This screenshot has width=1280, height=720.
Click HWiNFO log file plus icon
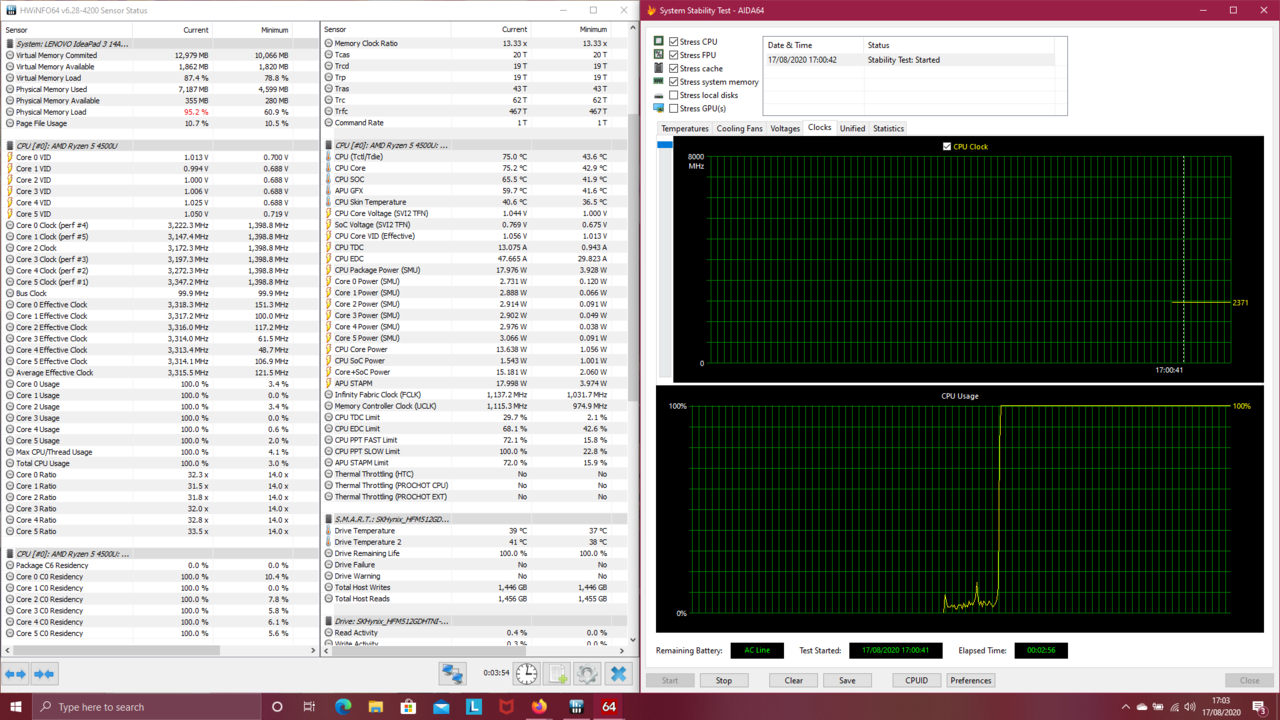[x=558, y=674]
